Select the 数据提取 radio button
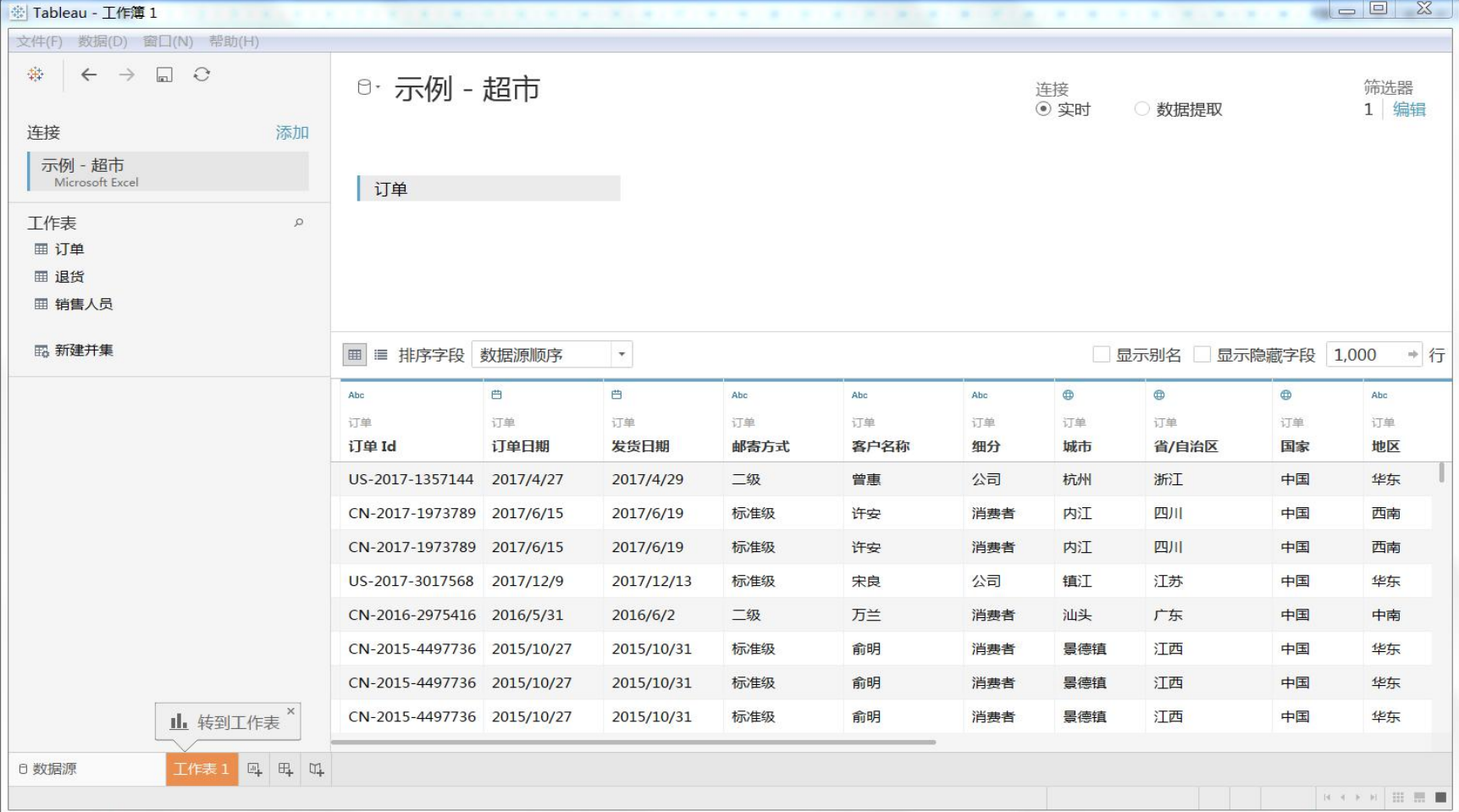1459x812 pixels. 1142,109
